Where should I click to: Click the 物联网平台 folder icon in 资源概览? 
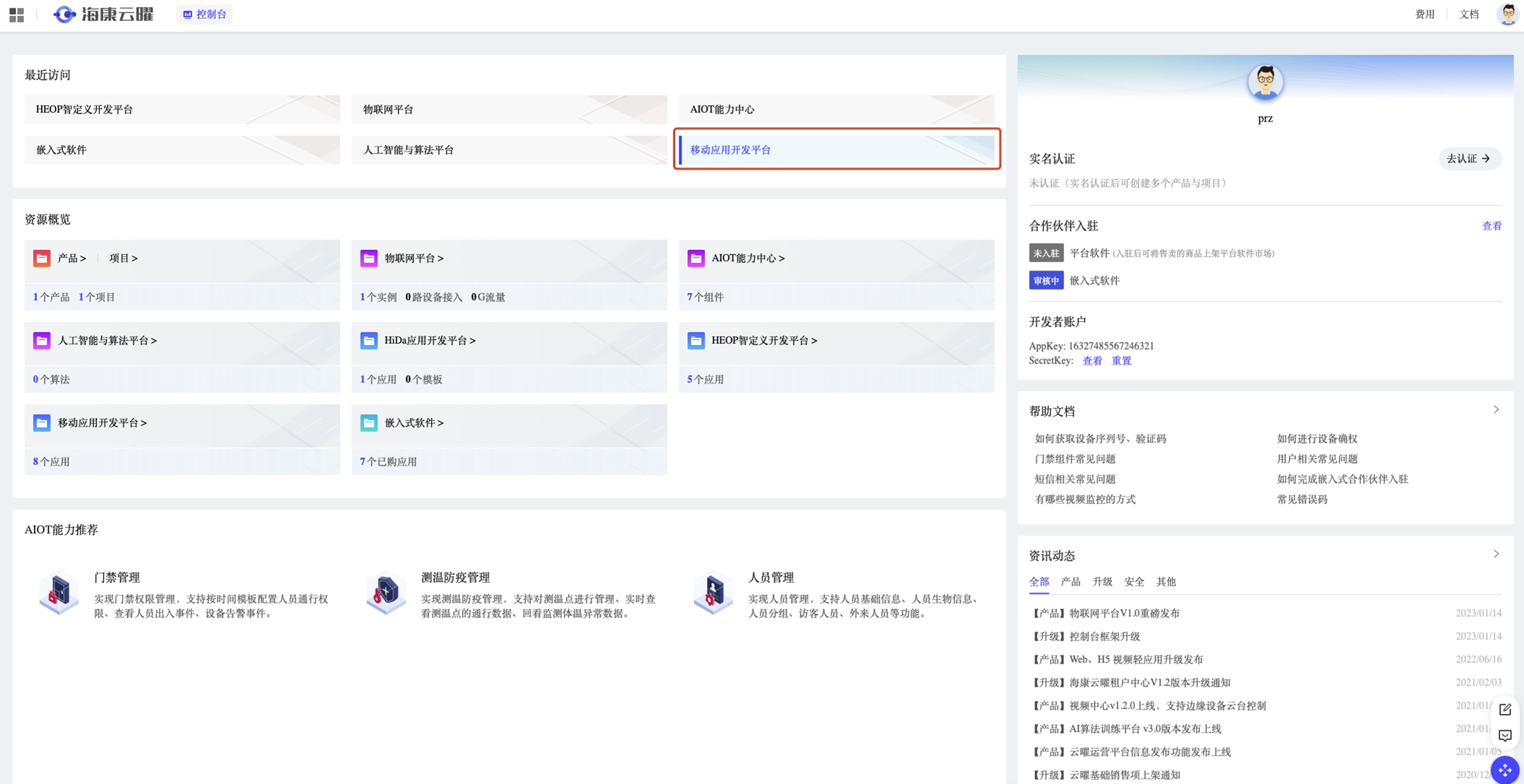(x=369, y=258)
